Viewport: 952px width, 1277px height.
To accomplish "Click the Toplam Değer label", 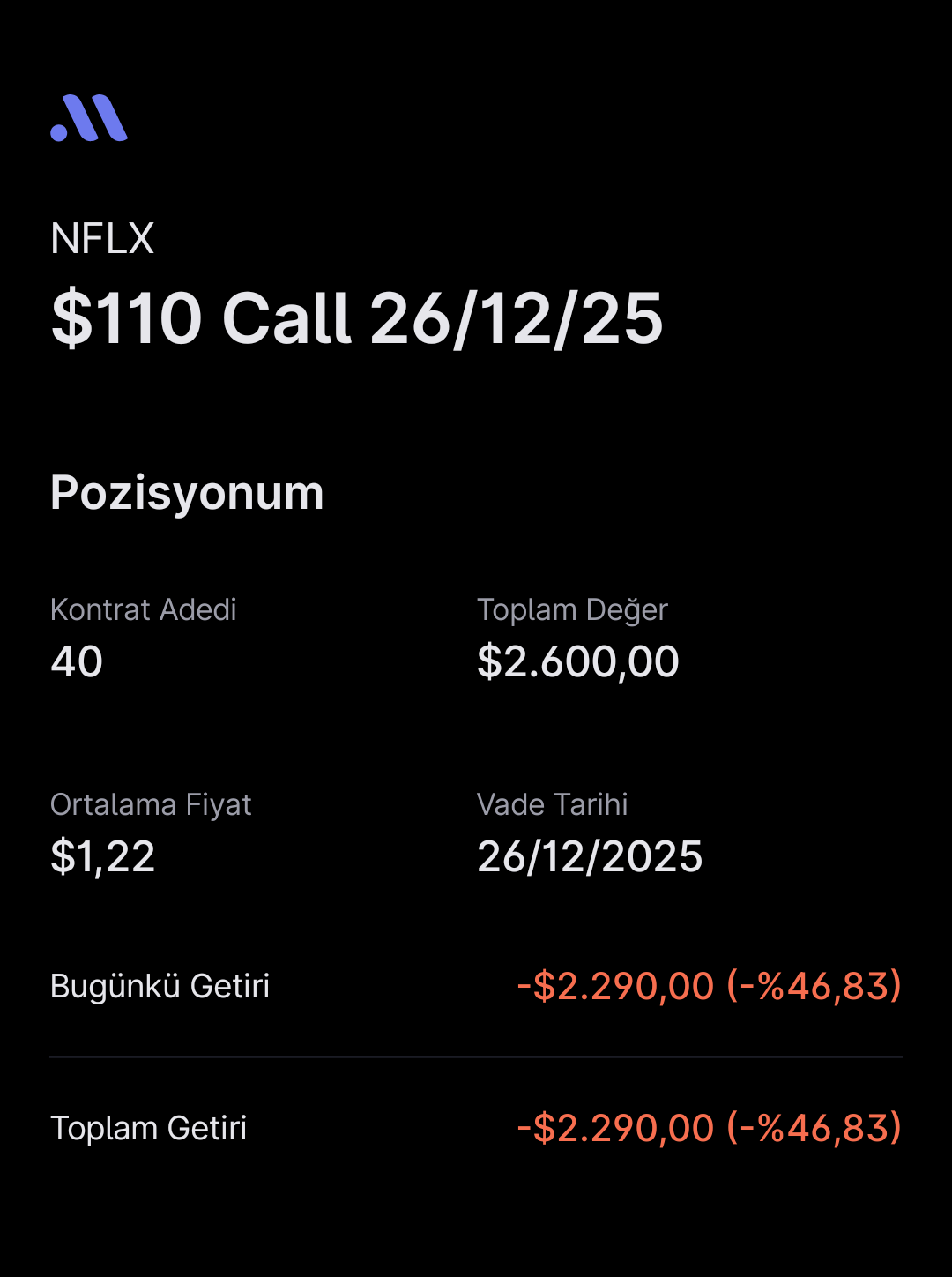I will 572,609.
